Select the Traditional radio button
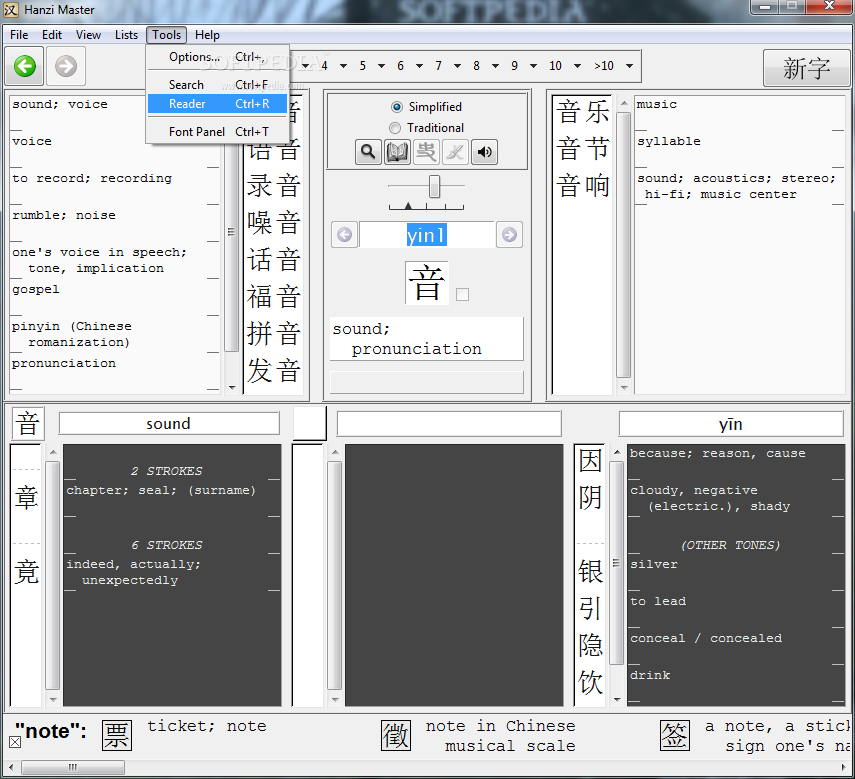Image resolution: width=855 pixels, height=779 pixels. [395, 128]
